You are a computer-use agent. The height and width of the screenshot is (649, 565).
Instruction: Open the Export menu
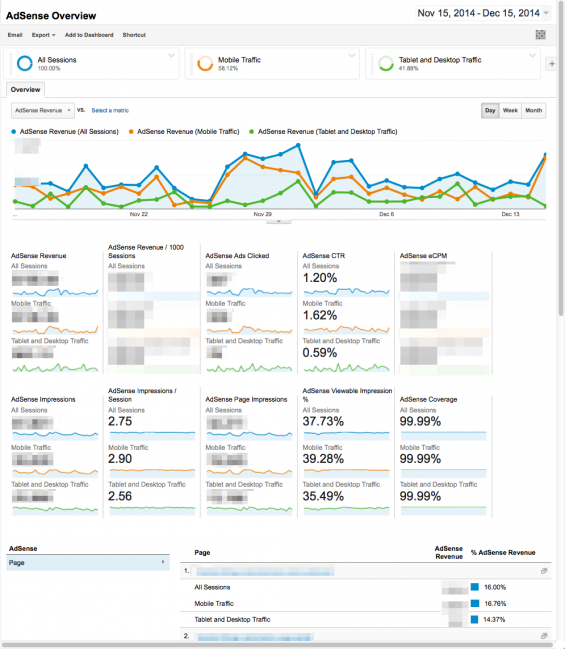pyautogui.click(x=43, y=35)
